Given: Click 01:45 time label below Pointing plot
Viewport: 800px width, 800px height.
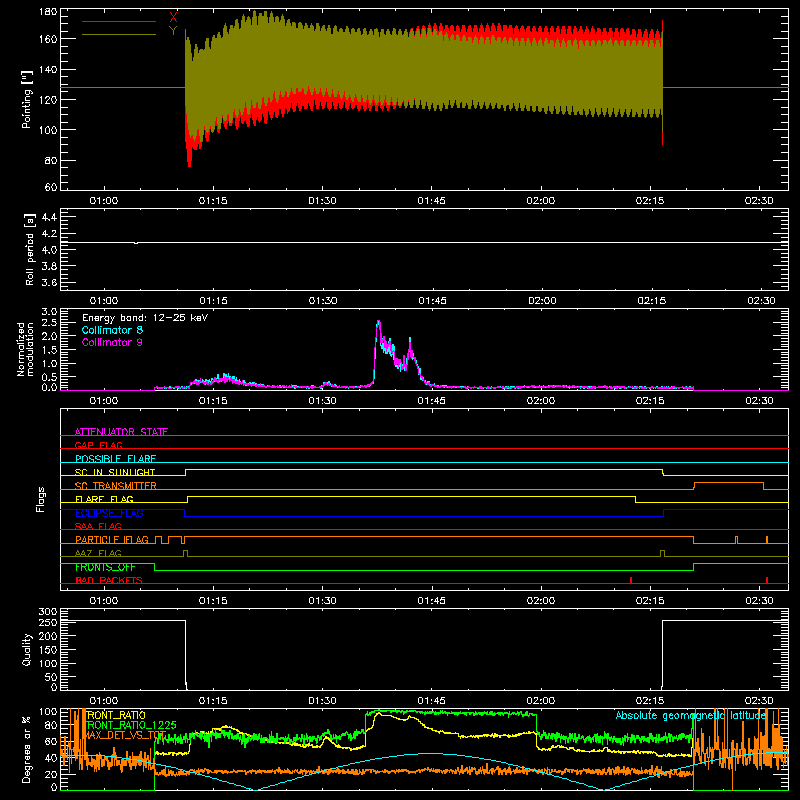Looking at the screenshot, I should (431, 201).
